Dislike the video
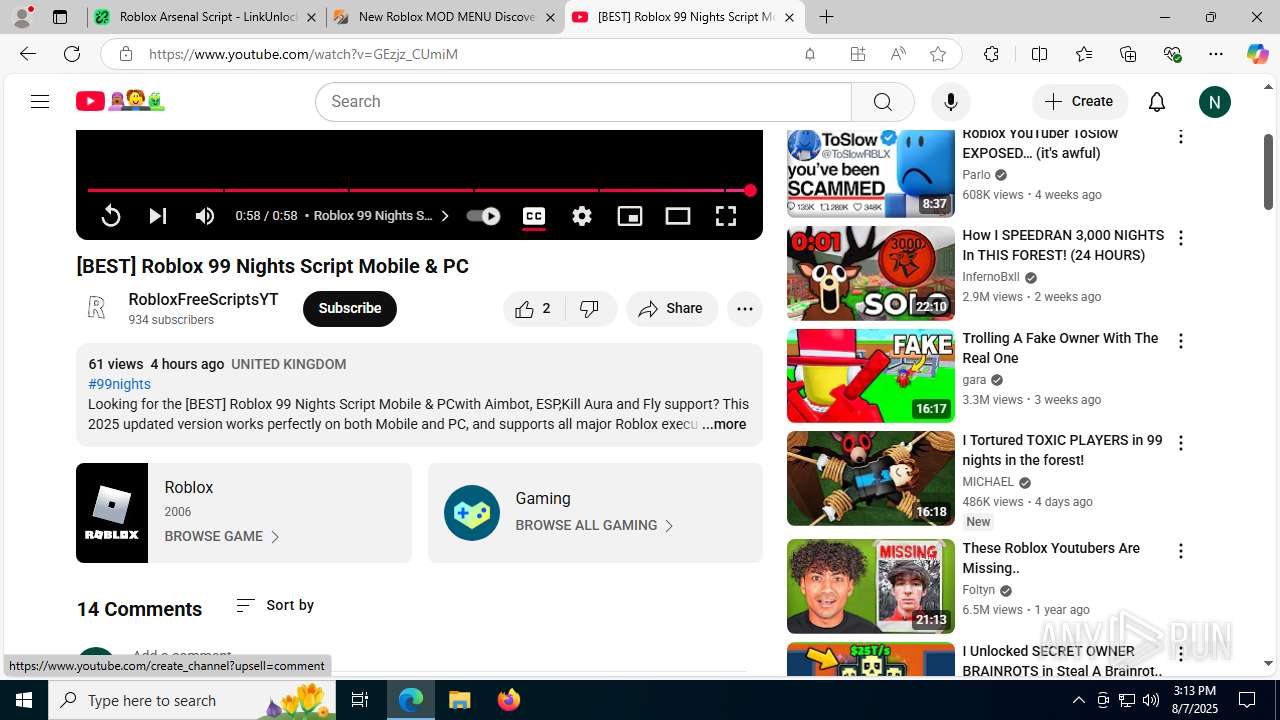This screenshot has width=1280, height=720. click(x=590, y=309)
